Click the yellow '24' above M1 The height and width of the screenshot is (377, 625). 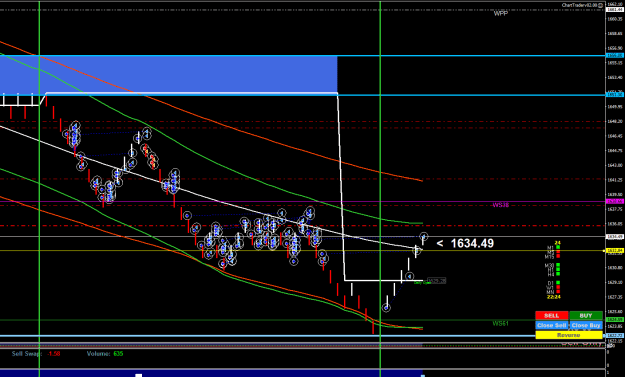pyautogui.click(x=558, y=243)
